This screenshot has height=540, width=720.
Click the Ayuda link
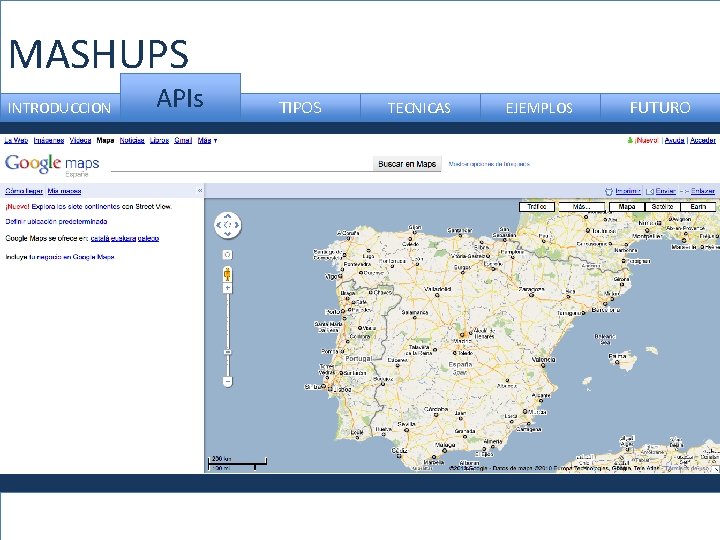(x=675, y=141)
